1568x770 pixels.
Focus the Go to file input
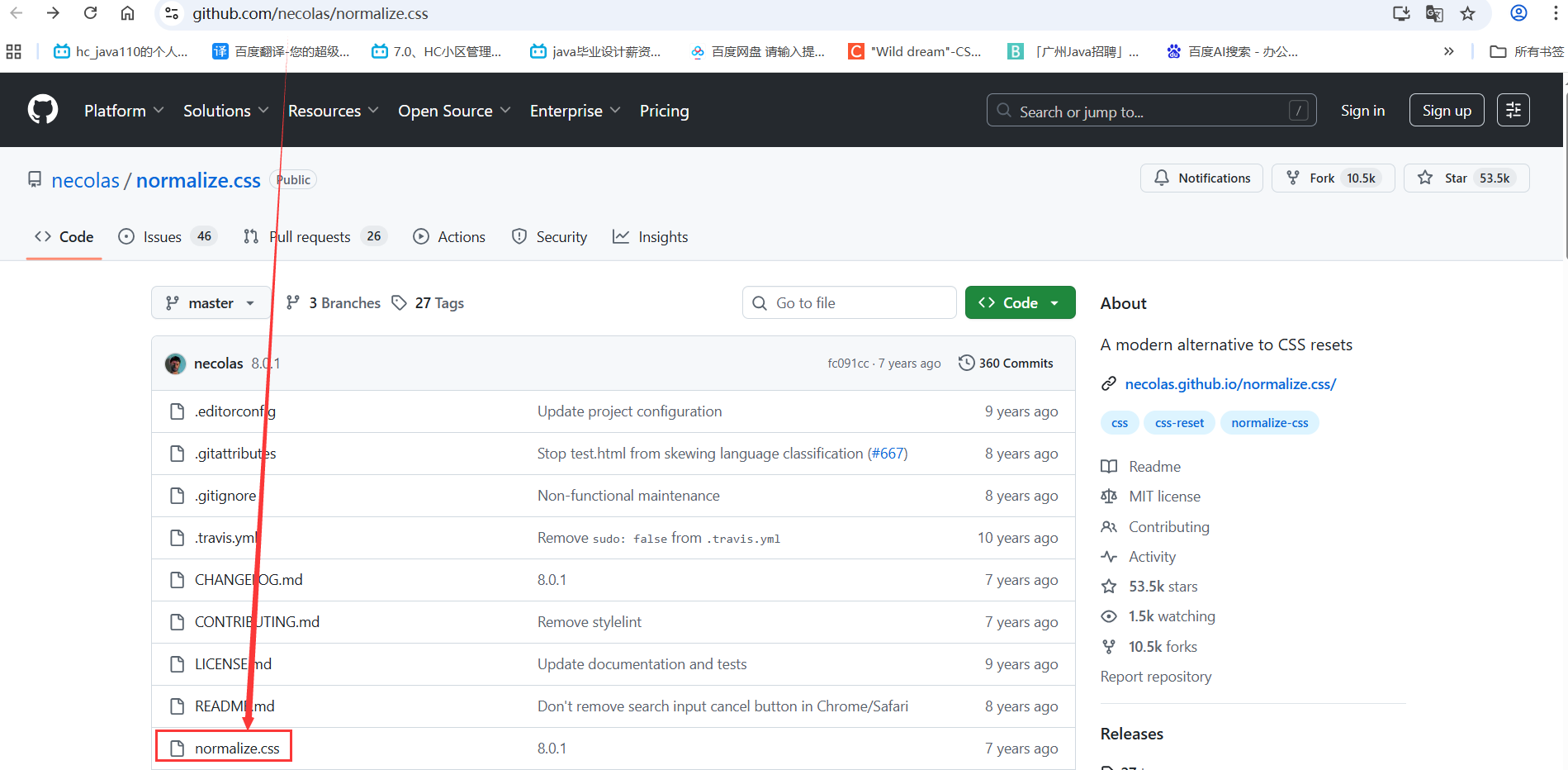(x=849, y=303)
